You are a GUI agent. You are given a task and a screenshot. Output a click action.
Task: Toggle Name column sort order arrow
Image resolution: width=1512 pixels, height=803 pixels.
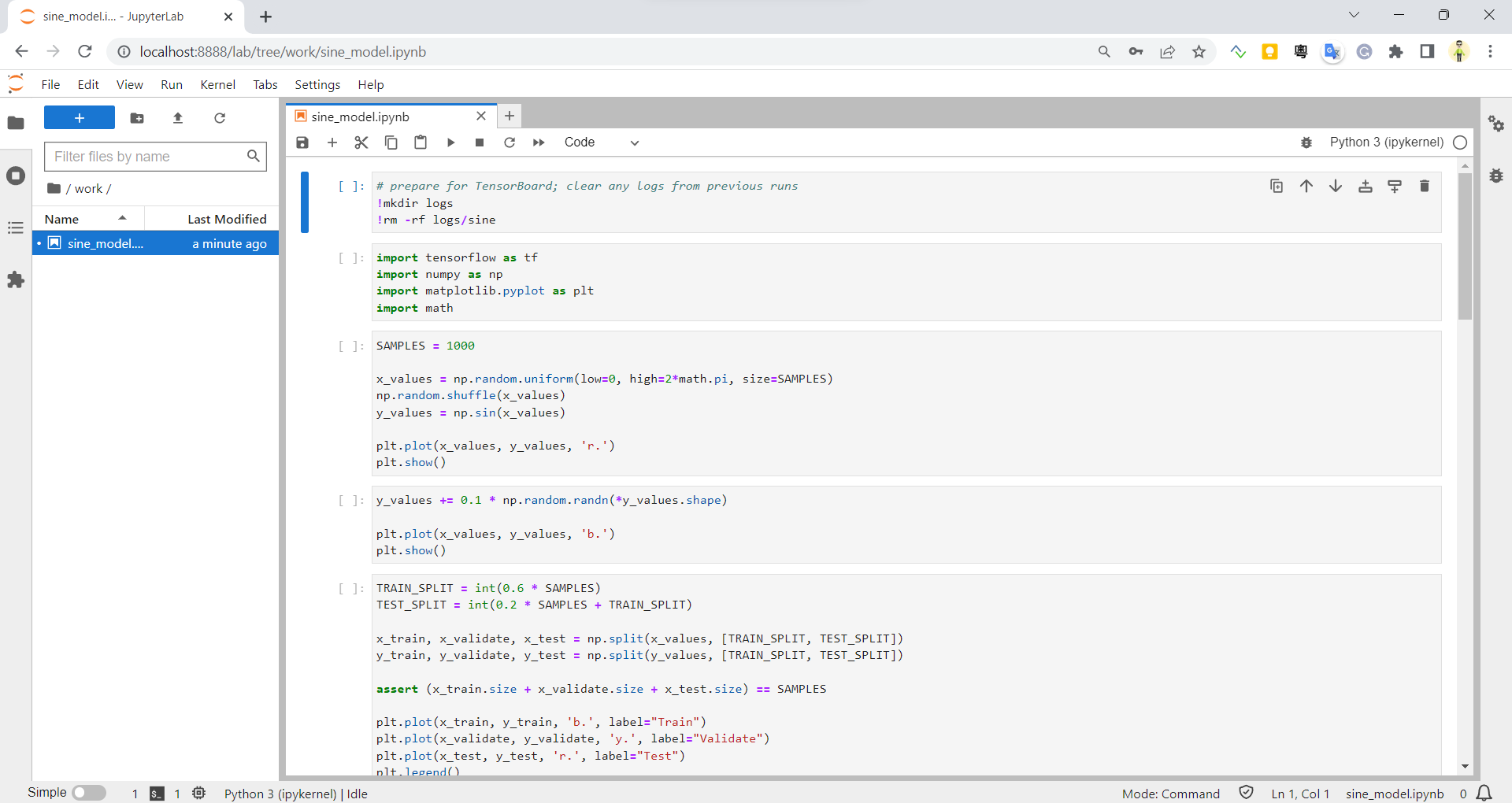[122, 218]
